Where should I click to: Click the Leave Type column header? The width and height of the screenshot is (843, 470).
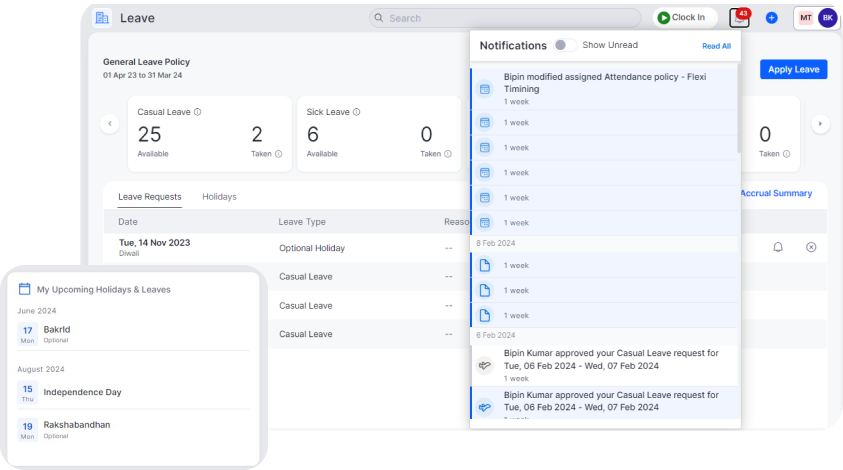[302, 222]
